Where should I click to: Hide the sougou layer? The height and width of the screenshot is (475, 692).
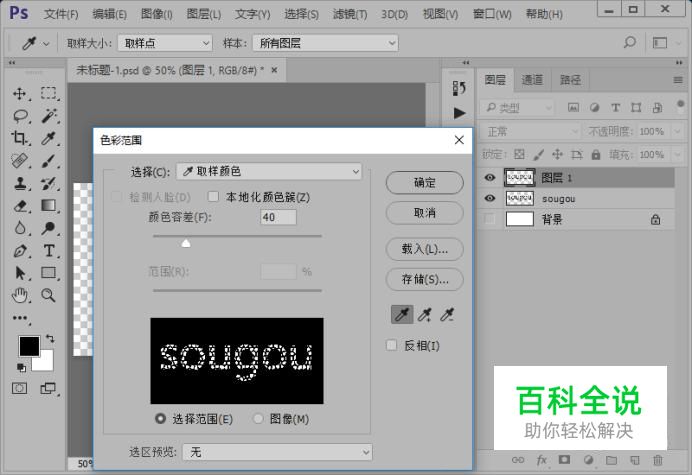click(489, 198)
